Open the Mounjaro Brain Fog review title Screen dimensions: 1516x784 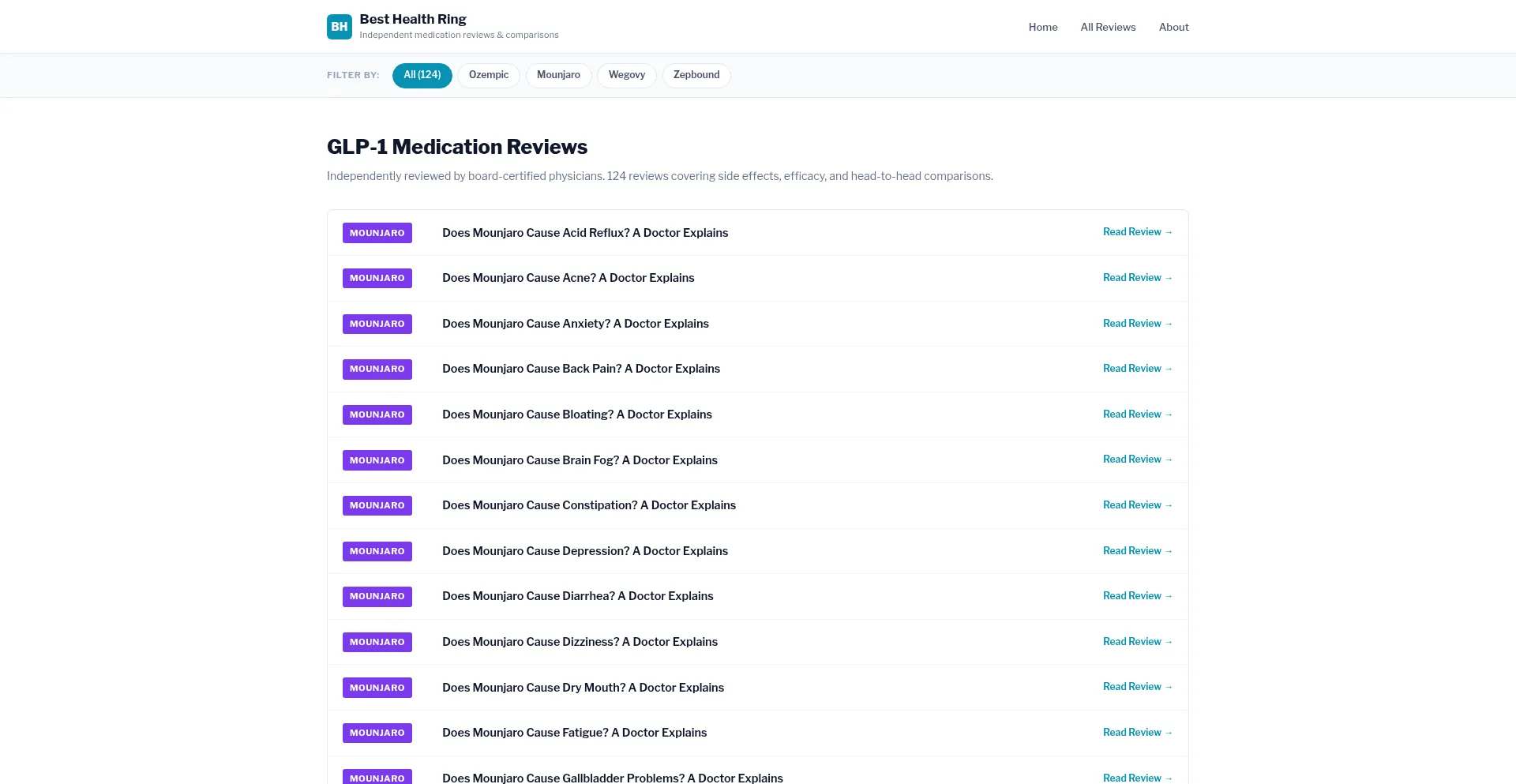pos(580,460)
